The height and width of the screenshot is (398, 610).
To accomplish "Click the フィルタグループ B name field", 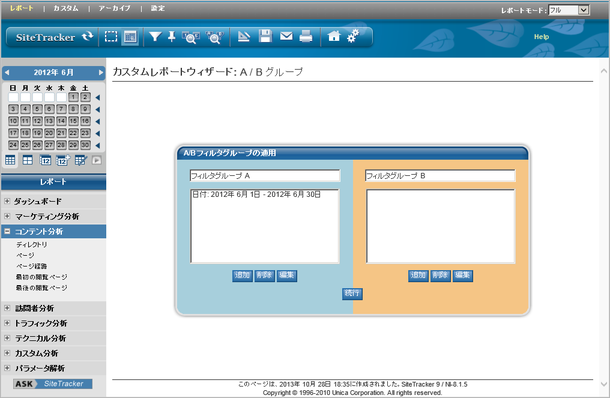I will pyautogui.click(x=440, y=176).
